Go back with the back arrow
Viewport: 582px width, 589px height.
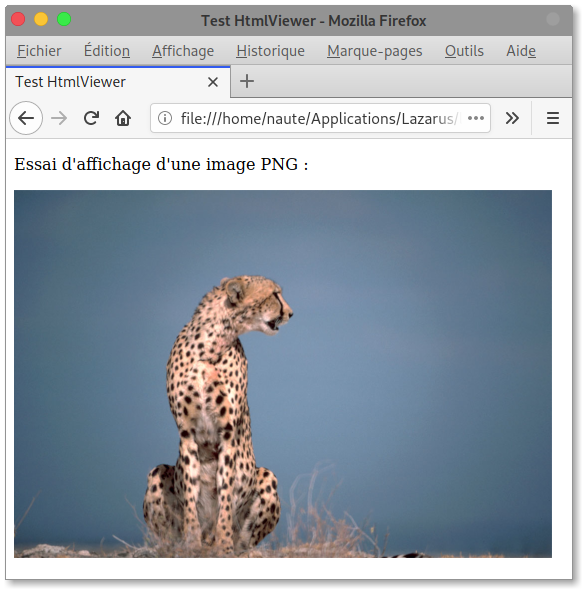click(26, 118)
